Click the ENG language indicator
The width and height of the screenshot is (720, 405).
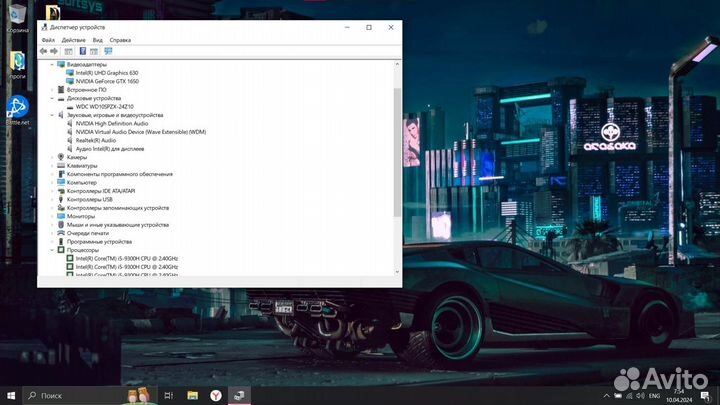point(655,396)
